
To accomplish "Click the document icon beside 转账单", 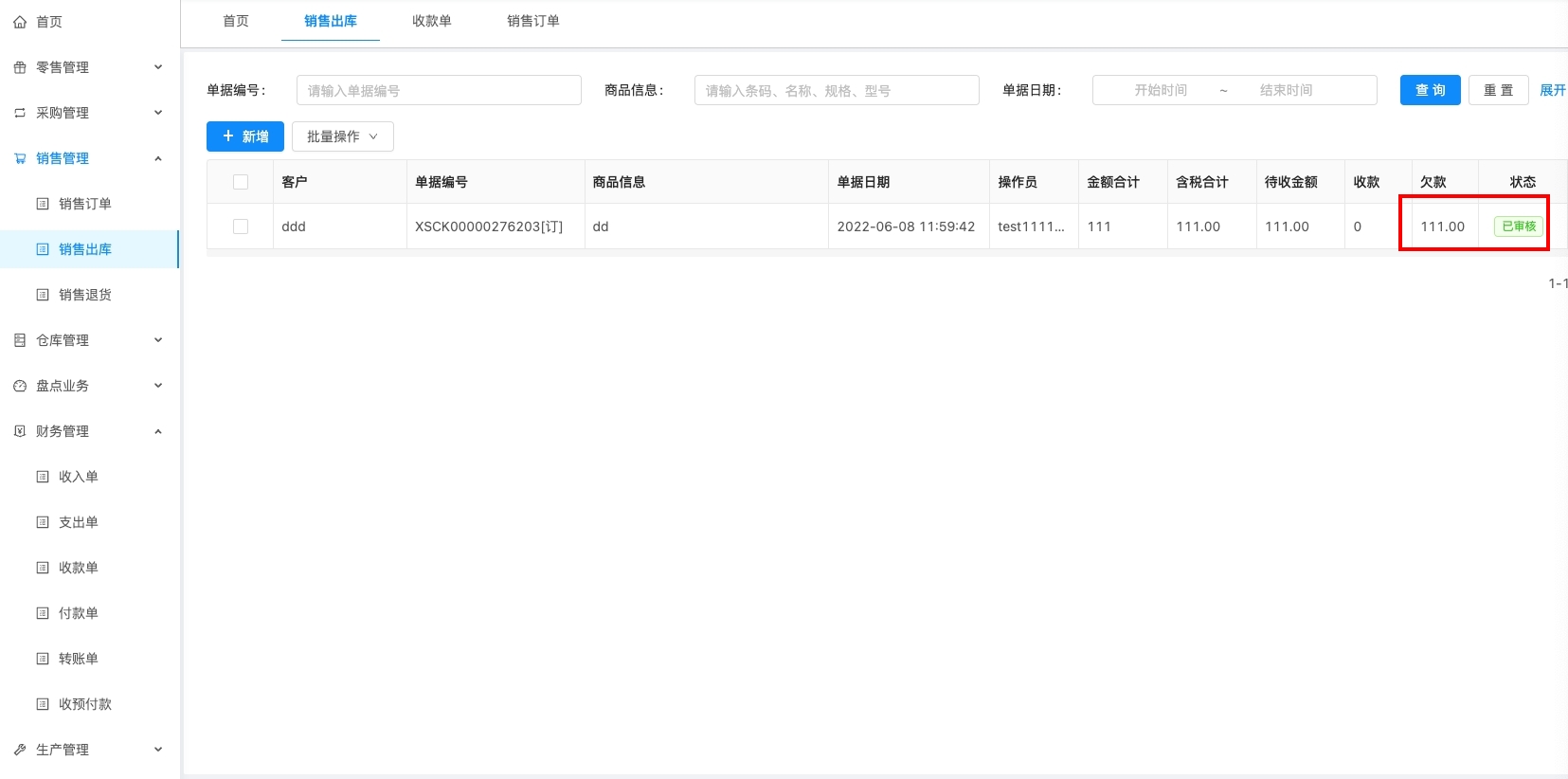I will click(x=43, y=659).
